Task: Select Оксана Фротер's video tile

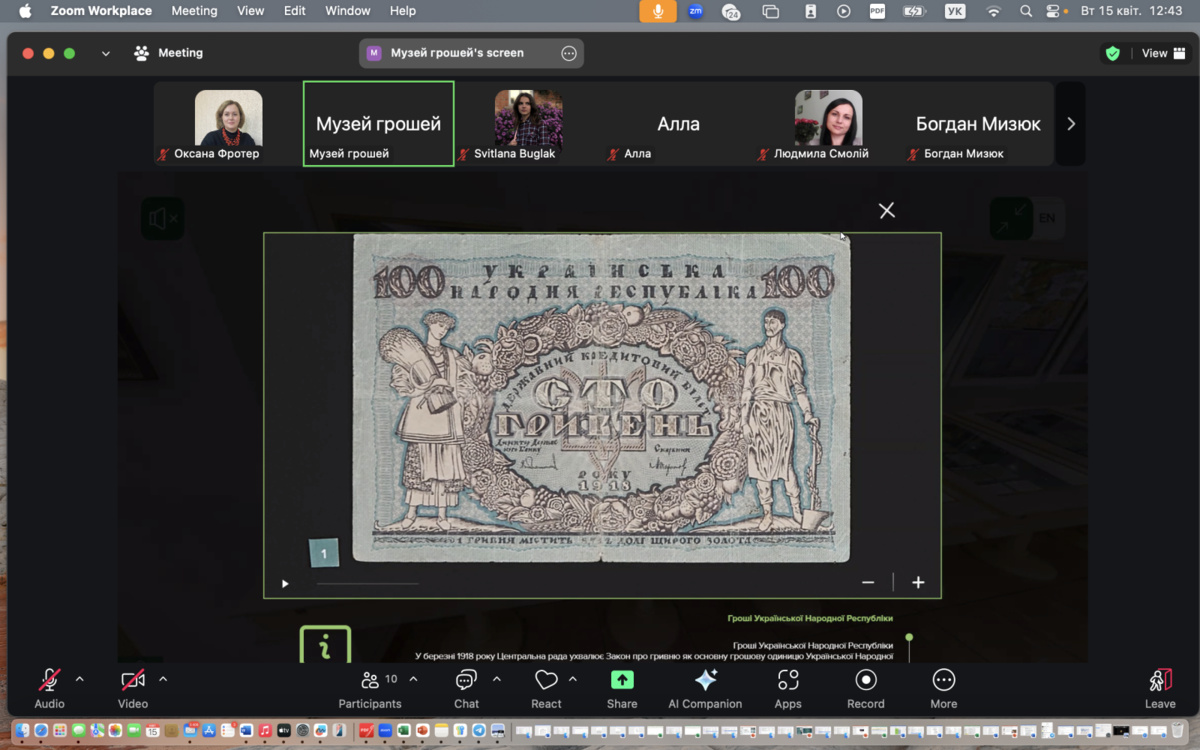Action: 228,124
